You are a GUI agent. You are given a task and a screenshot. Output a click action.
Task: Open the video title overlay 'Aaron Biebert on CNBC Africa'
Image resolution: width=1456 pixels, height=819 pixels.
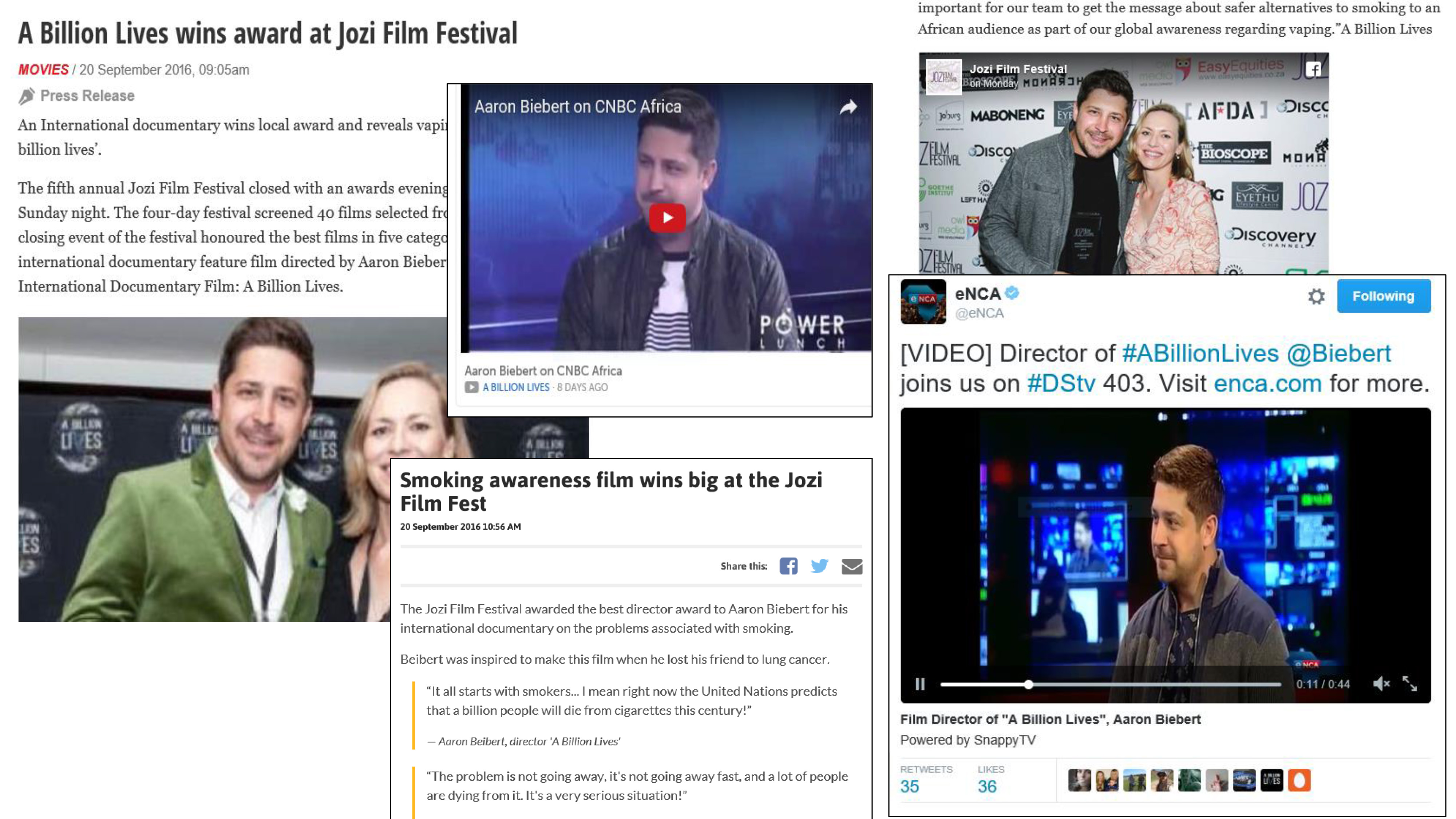[578, 106]
